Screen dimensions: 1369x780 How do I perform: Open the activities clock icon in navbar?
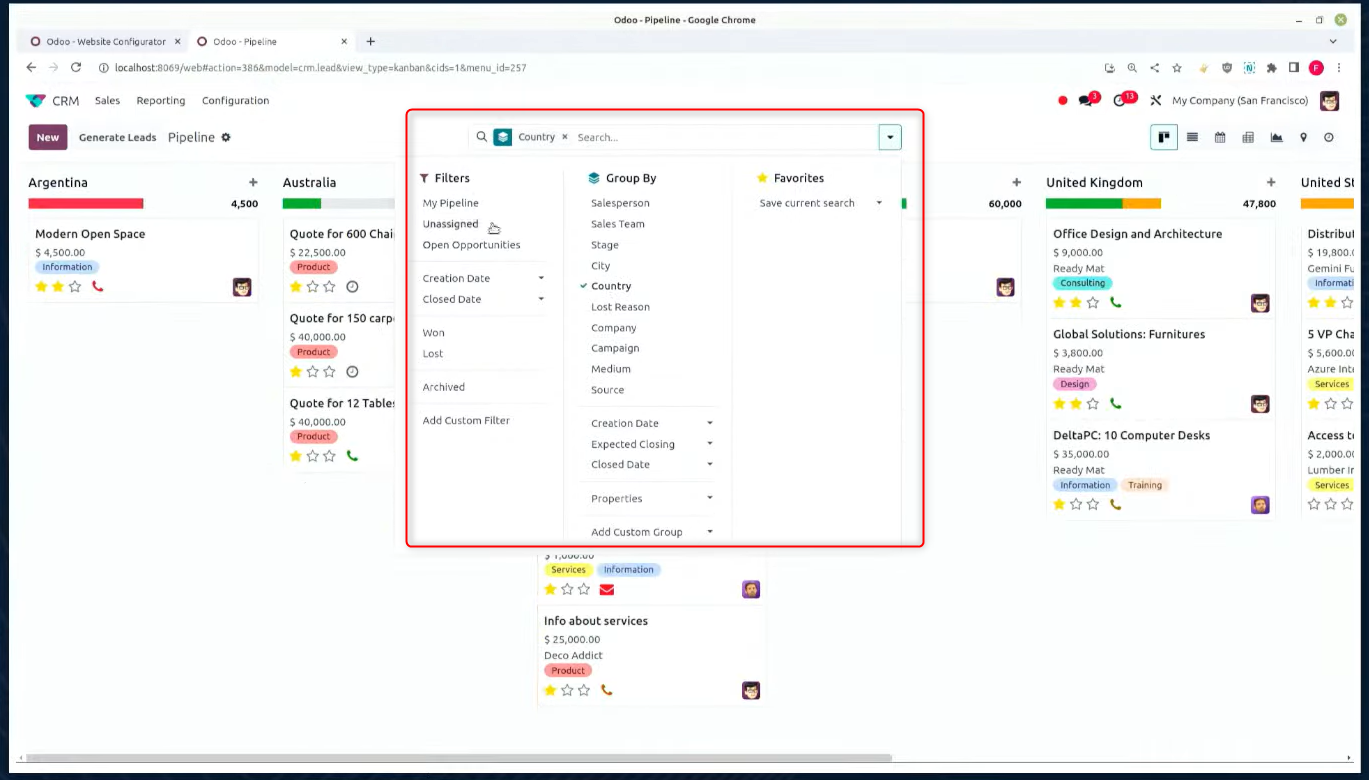click(1120, 101)
